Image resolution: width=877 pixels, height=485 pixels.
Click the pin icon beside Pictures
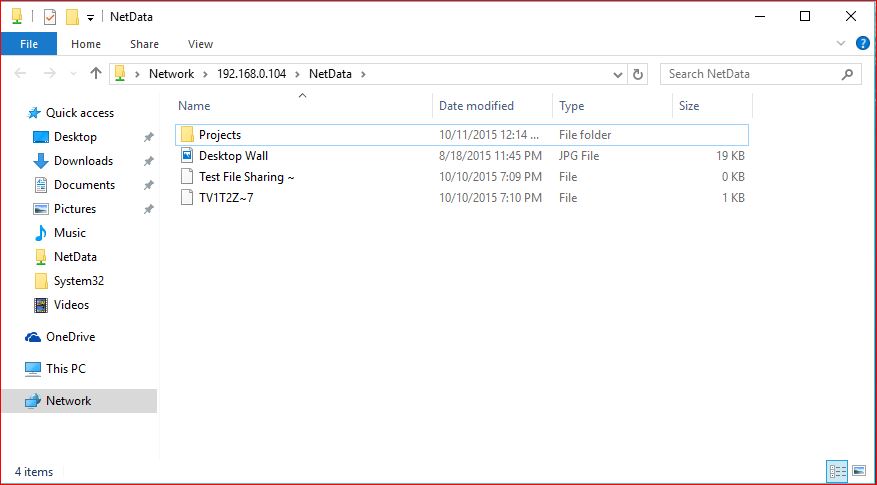(x=148, y=209)
